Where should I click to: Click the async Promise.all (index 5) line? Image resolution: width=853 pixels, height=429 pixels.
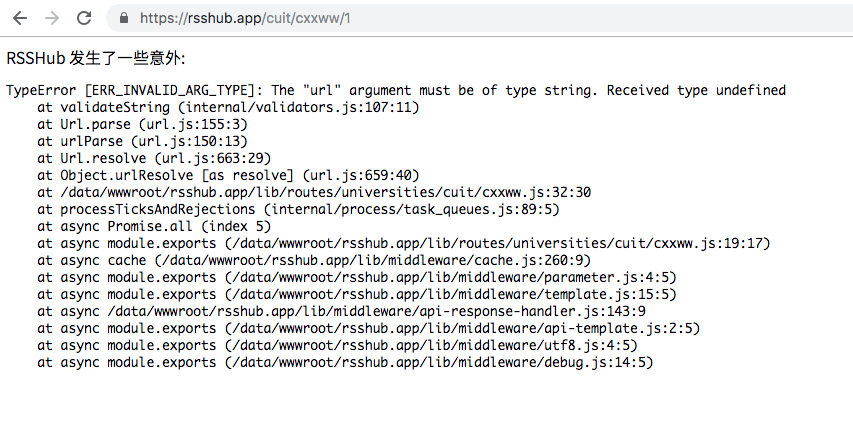click(154, 226)
